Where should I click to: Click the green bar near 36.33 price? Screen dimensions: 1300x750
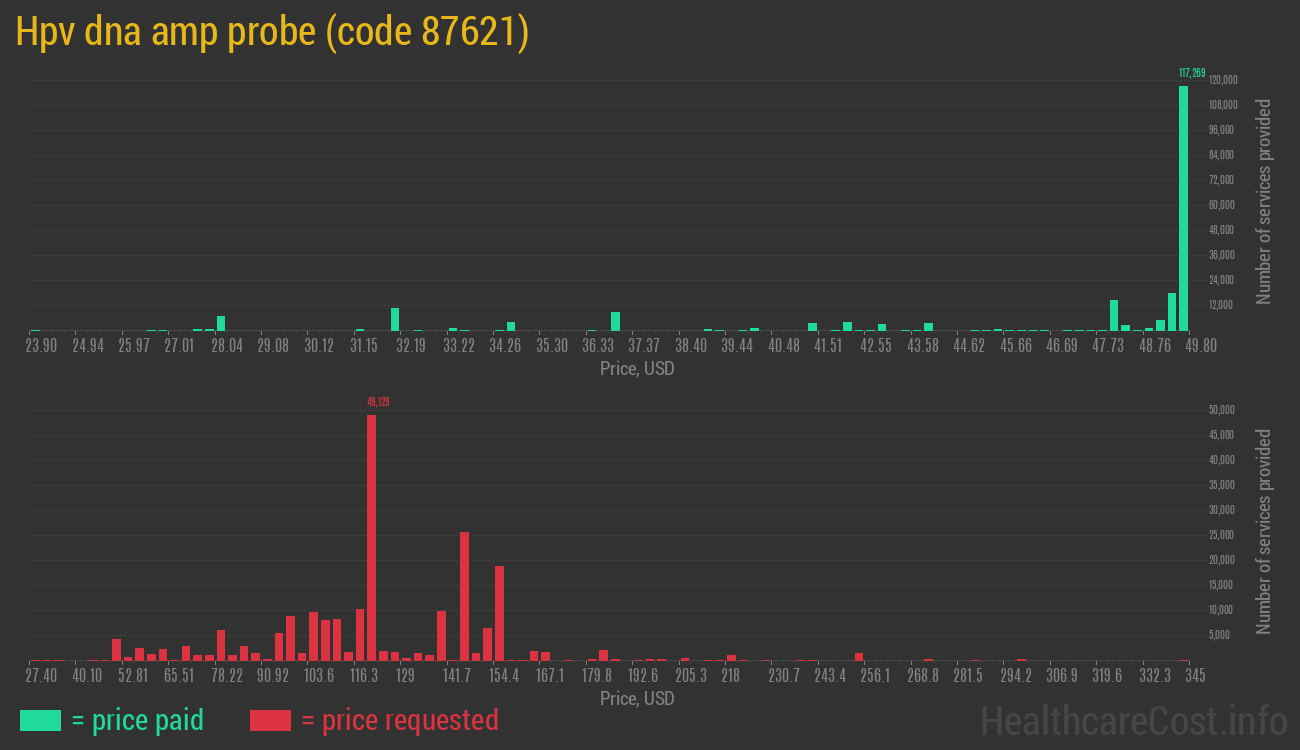tap(615, 321)
